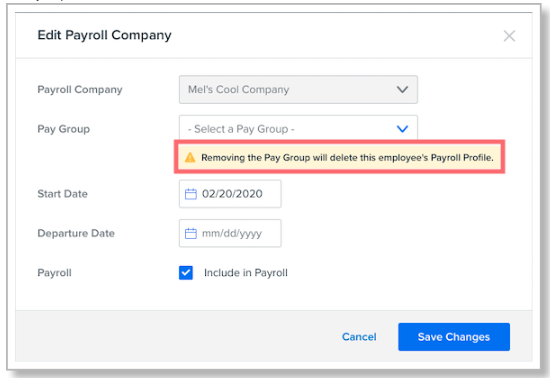The width and height of the screenshot is (550, 378).
Task: Open the Payroll Company dropdown
Action: tap(298, 89)
